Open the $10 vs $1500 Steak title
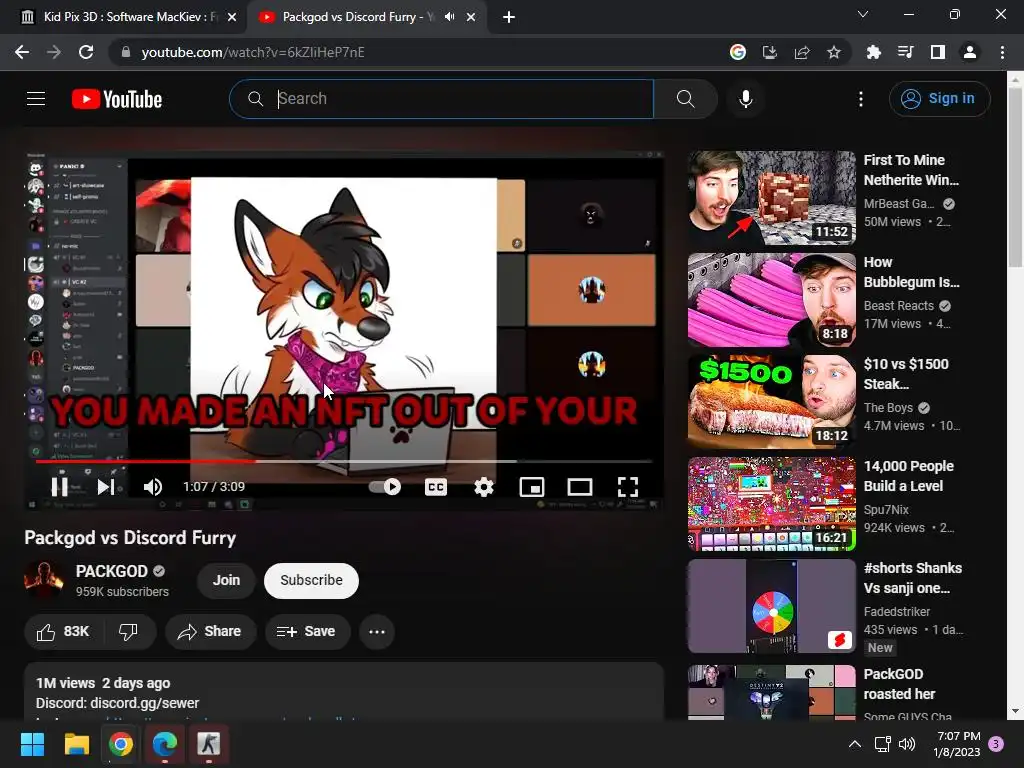The image size is (1024, 768). (906, 374)
